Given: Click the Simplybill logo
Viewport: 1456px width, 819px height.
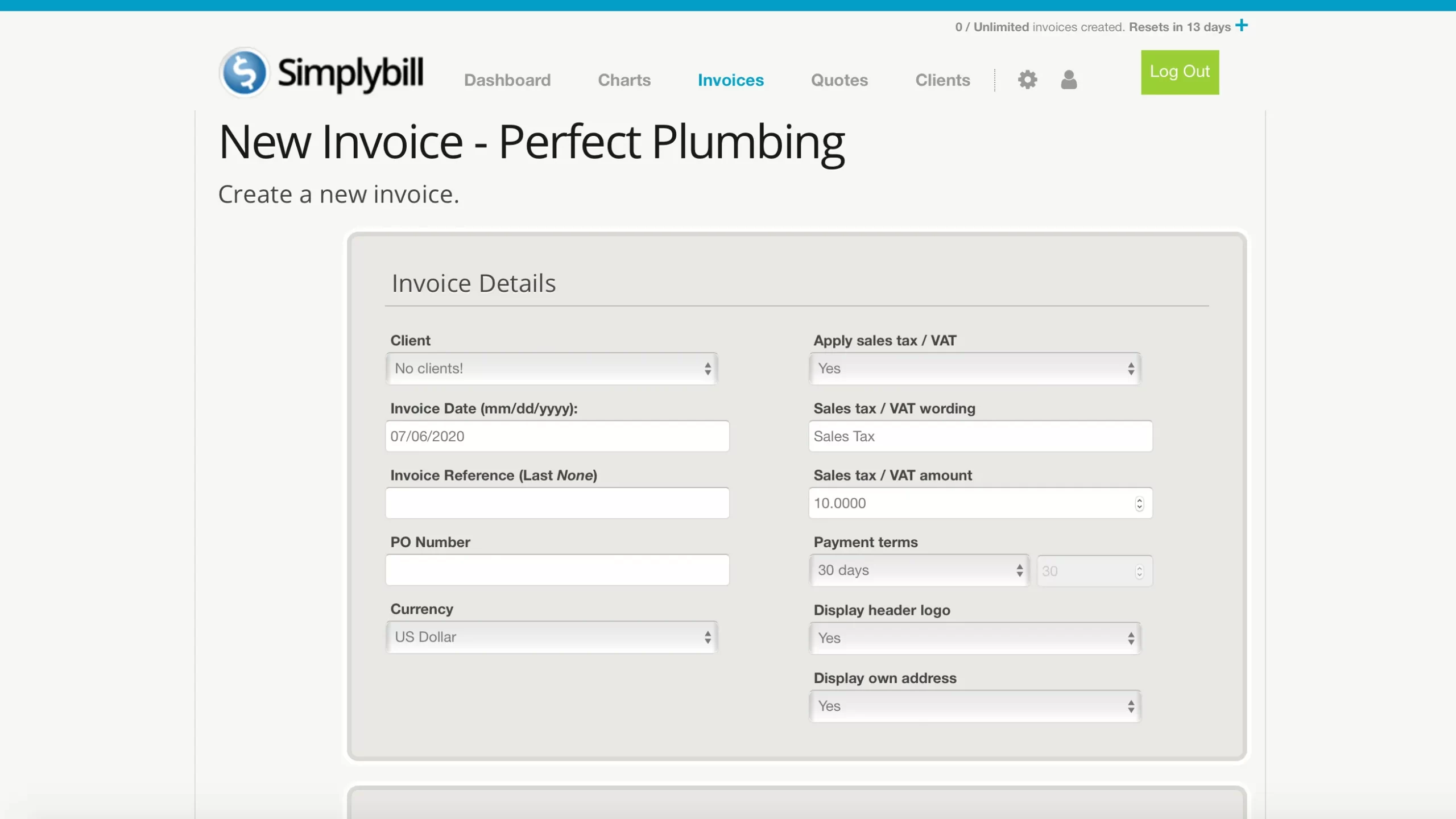Looking at the screenshot, I should pos(321,73).
